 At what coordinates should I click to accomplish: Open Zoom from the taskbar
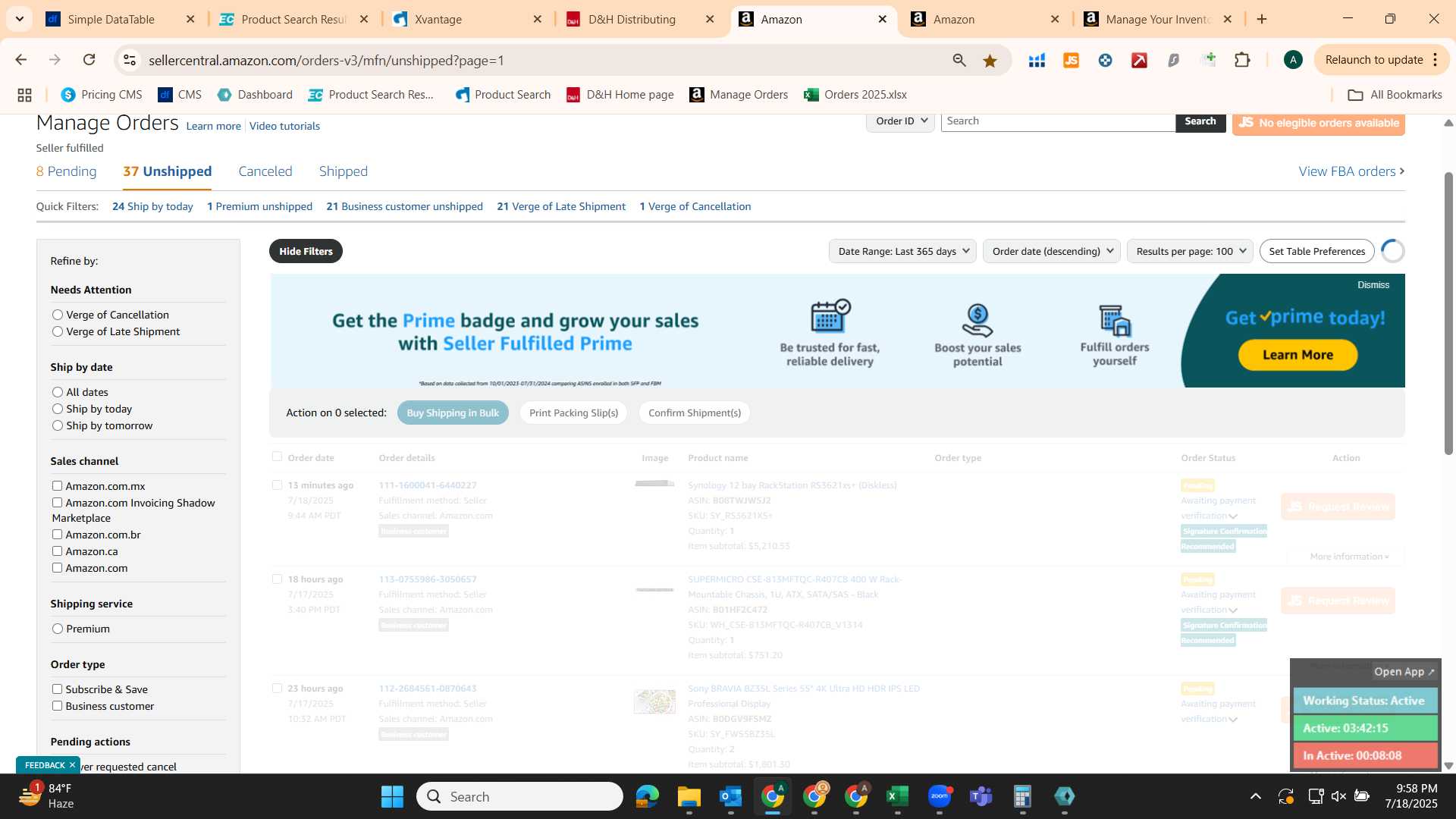pyautogui.click(x=940, y=796)
